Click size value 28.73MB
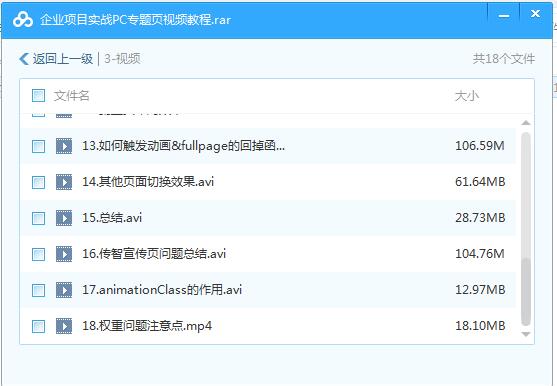Screen dimensions: 557x386 [x=480, y=218]
